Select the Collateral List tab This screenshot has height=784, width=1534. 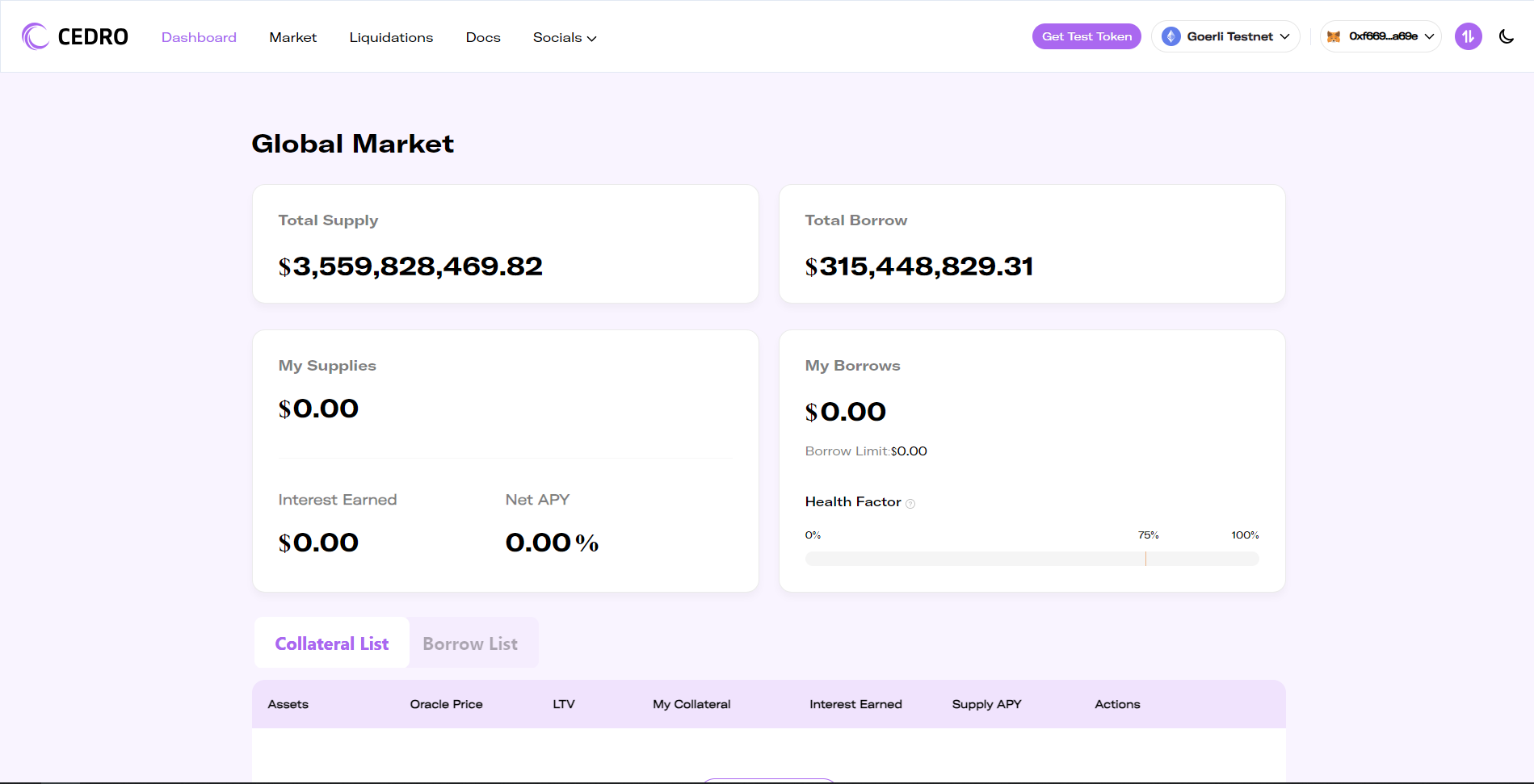pos(332,644)
